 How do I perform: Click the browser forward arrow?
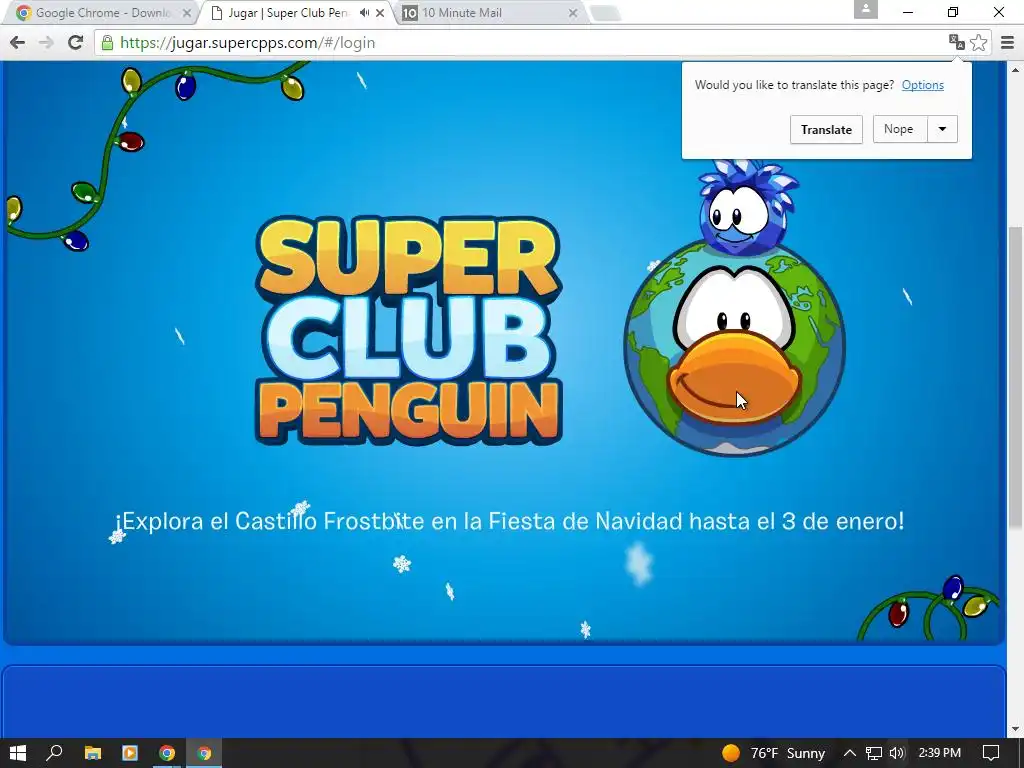point(46,42)
